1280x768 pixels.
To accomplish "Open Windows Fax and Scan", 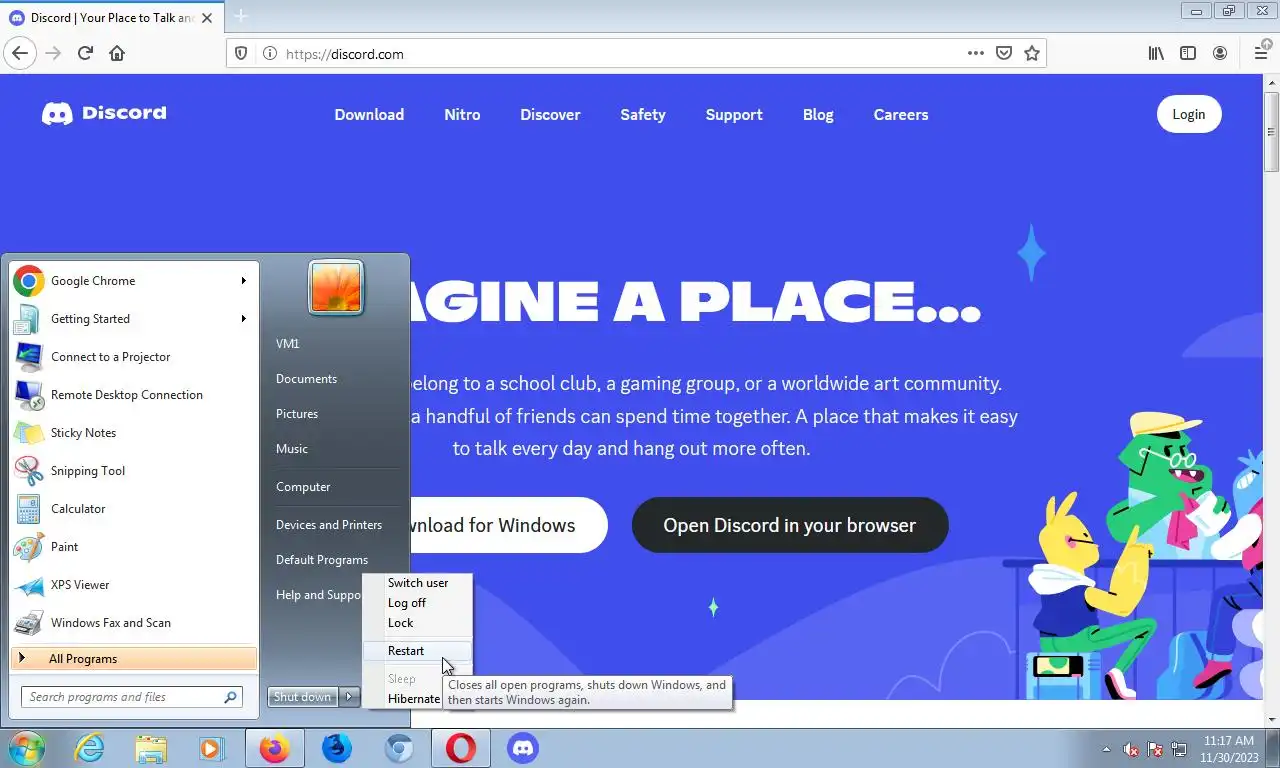I will point(133,623).
